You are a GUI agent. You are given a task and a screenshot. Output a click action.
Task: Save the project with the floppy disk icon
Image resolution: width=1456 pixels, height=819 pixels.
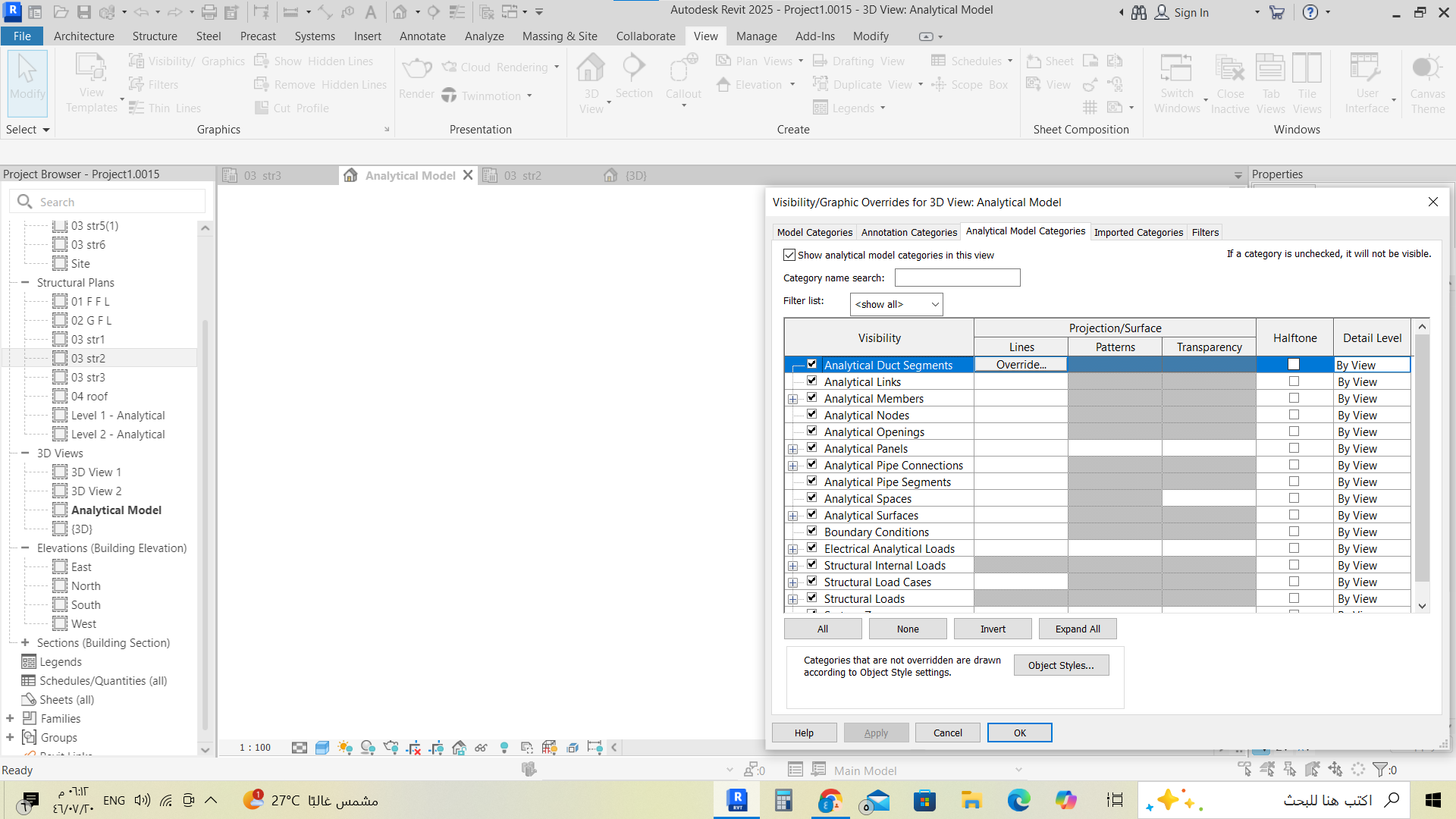coord(84,12)
